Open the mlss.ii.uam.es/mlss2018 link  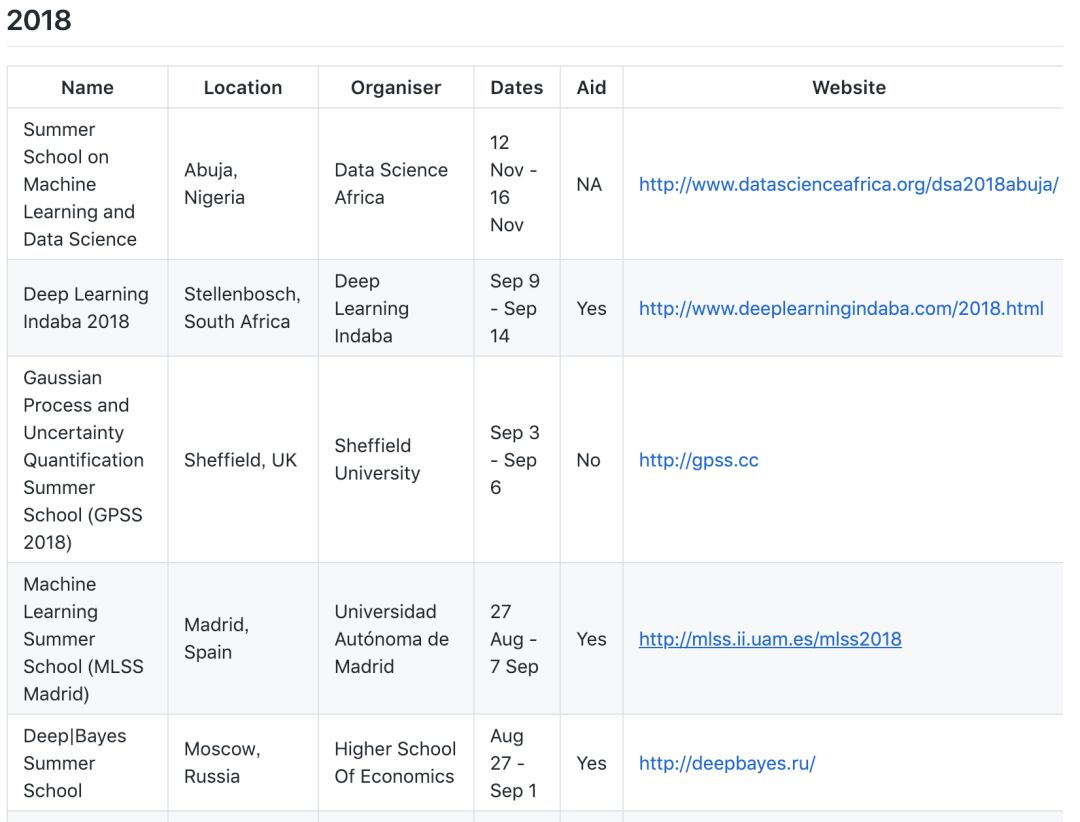pos(770,639)
